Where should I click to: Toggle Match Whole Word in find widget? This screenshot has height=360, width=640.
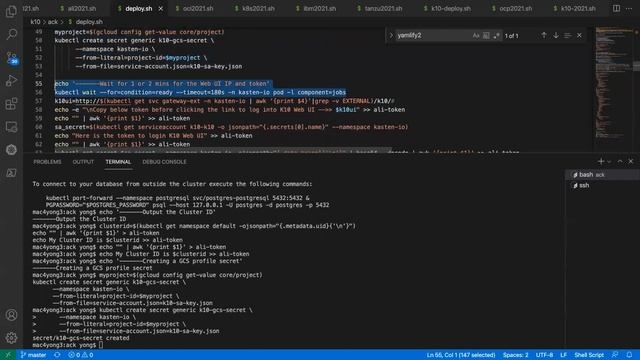[486, 36]
